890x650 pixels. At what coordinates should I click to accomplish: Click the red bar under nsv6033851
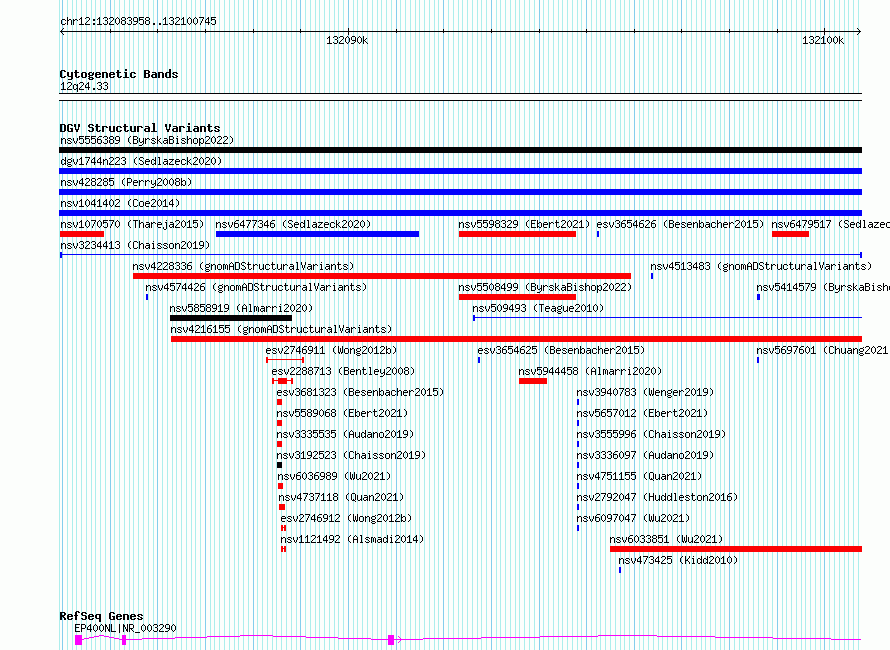click(736, 549)
